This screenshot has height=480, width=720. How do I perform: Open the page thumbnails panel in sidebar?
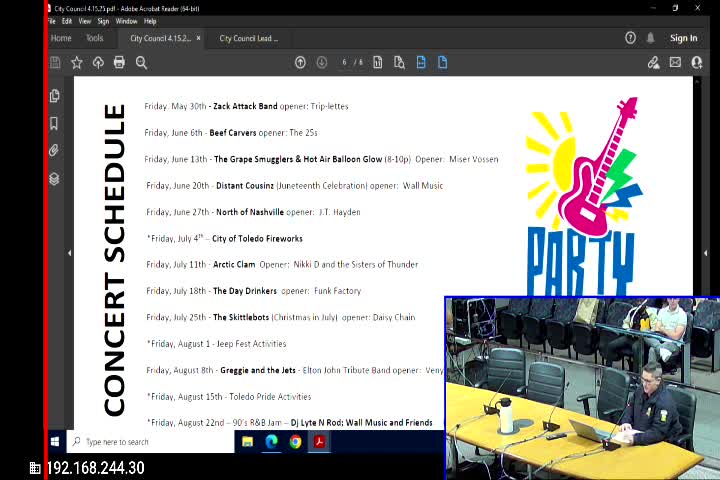(54, 96)
